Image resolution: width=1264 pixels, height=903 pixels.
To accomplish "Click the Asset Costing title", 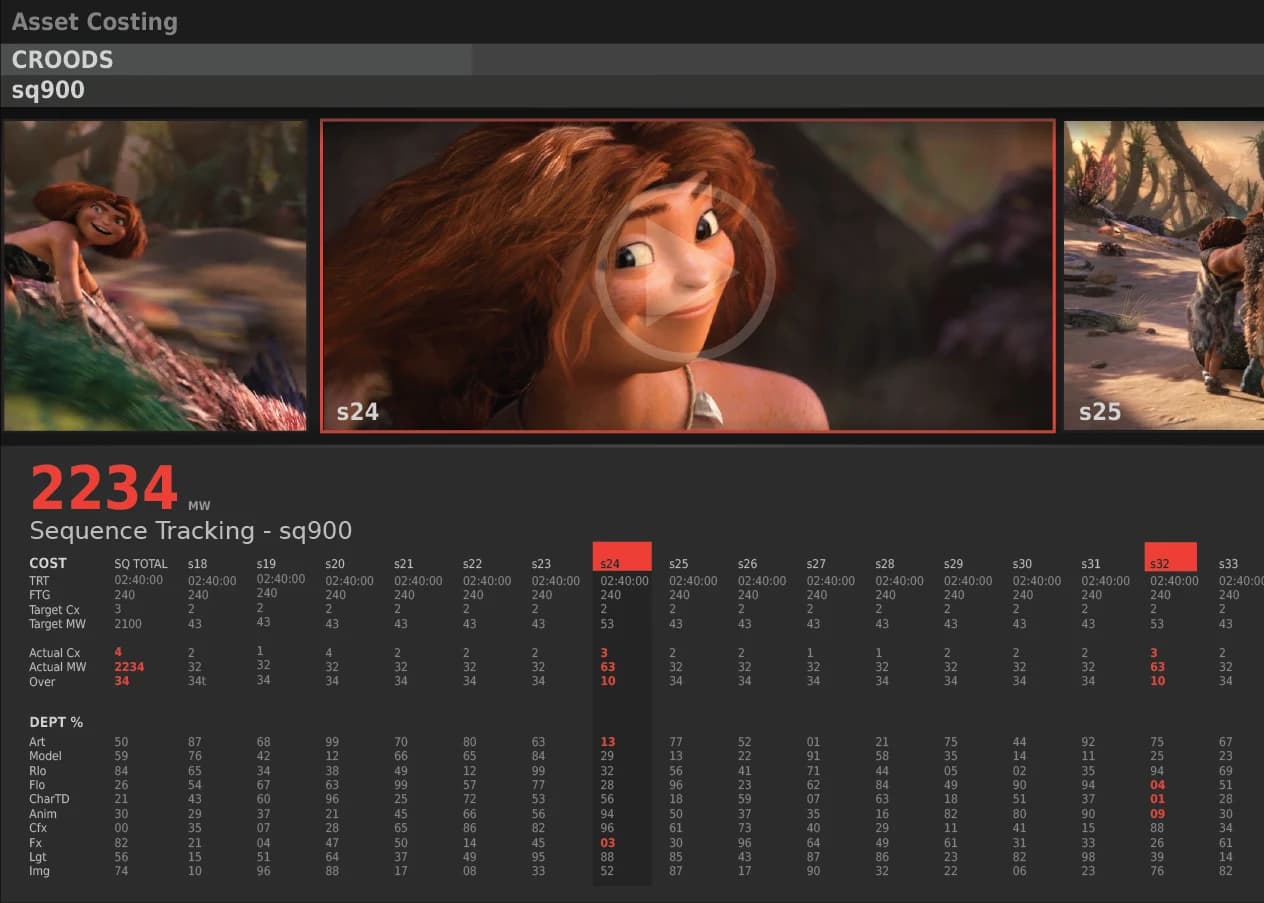I will click(94, 22).
